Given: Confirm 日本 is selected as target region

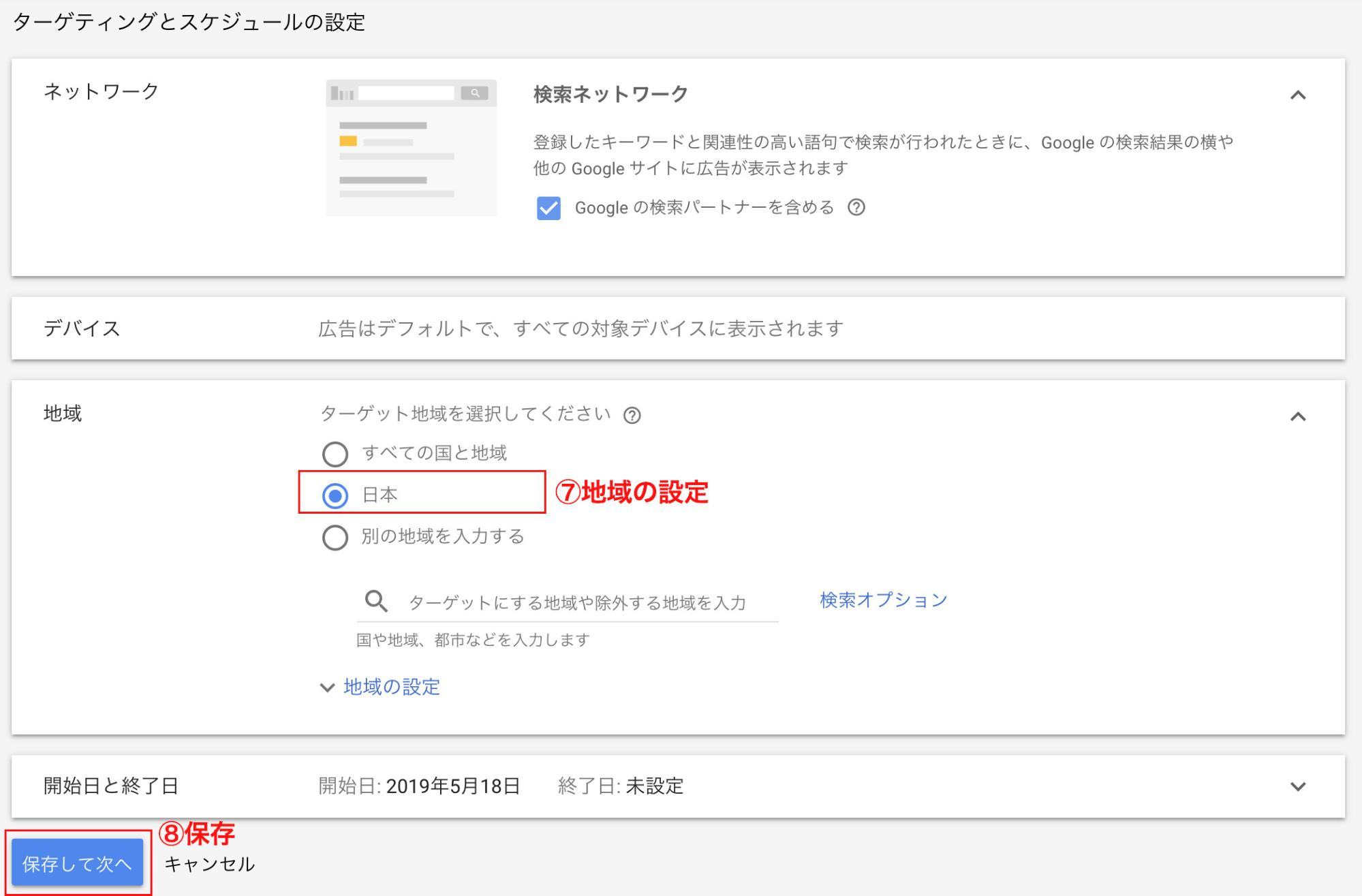Looking at the screenshot, I should (335, 495).
